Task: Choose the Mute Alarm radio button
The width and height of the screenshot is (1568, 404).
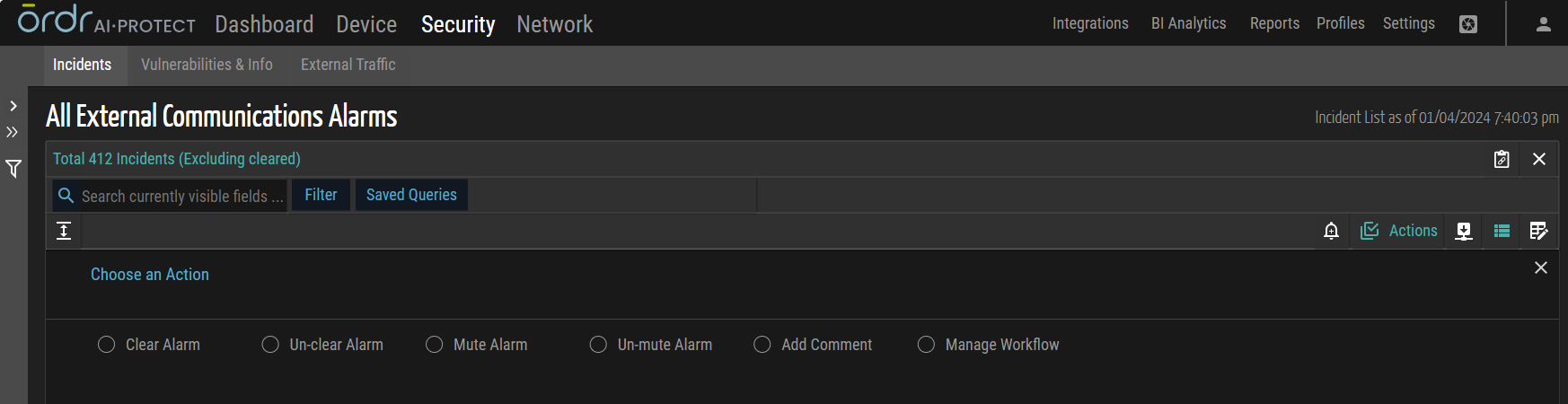Action: tap(435, 345)
